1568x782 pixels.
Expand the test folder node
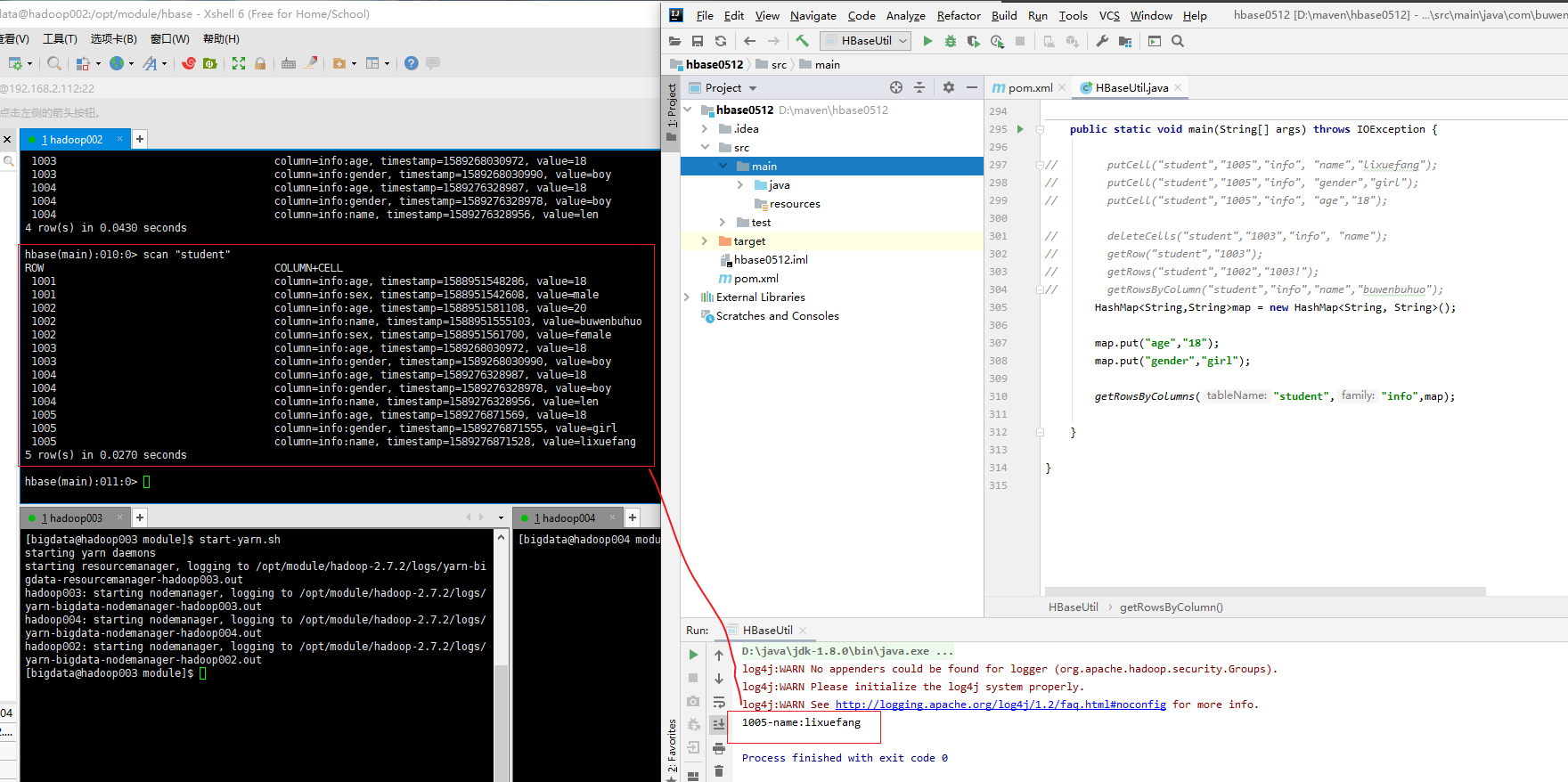tap(723, 223)
